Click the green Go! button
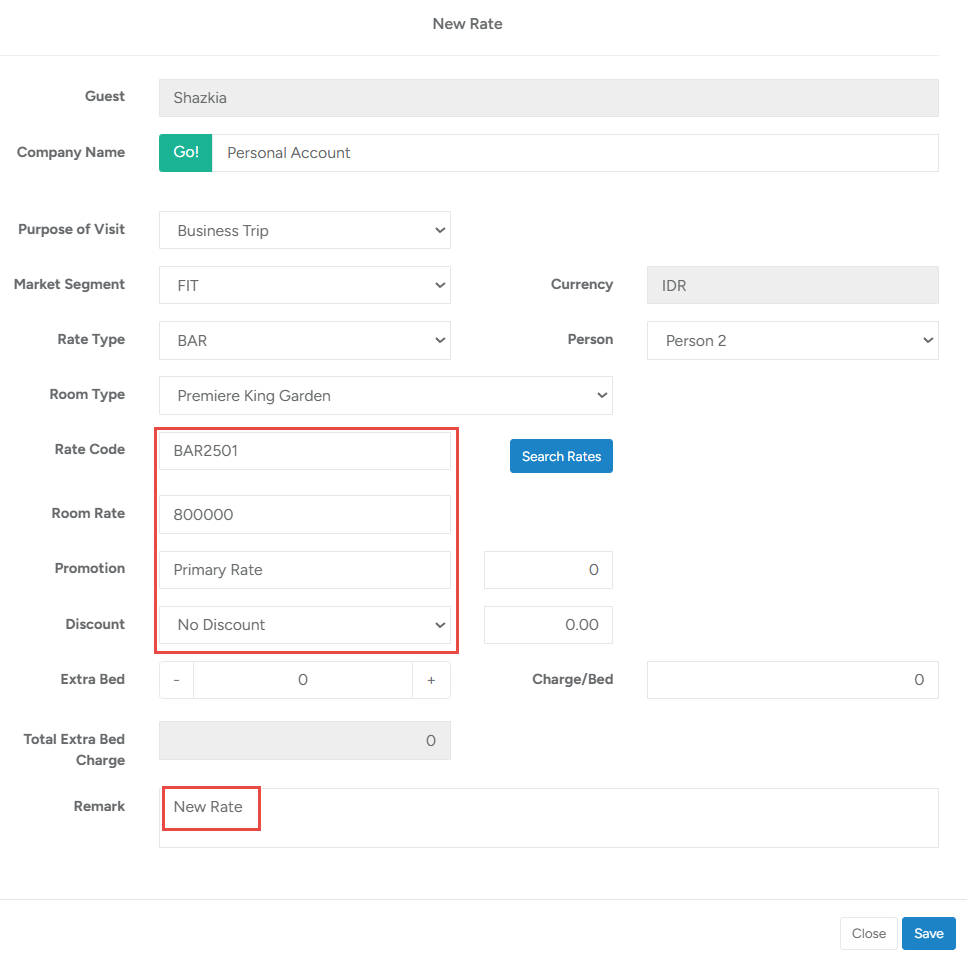The height and width of the screenshot is (960, 967). (x=186, y=153)
